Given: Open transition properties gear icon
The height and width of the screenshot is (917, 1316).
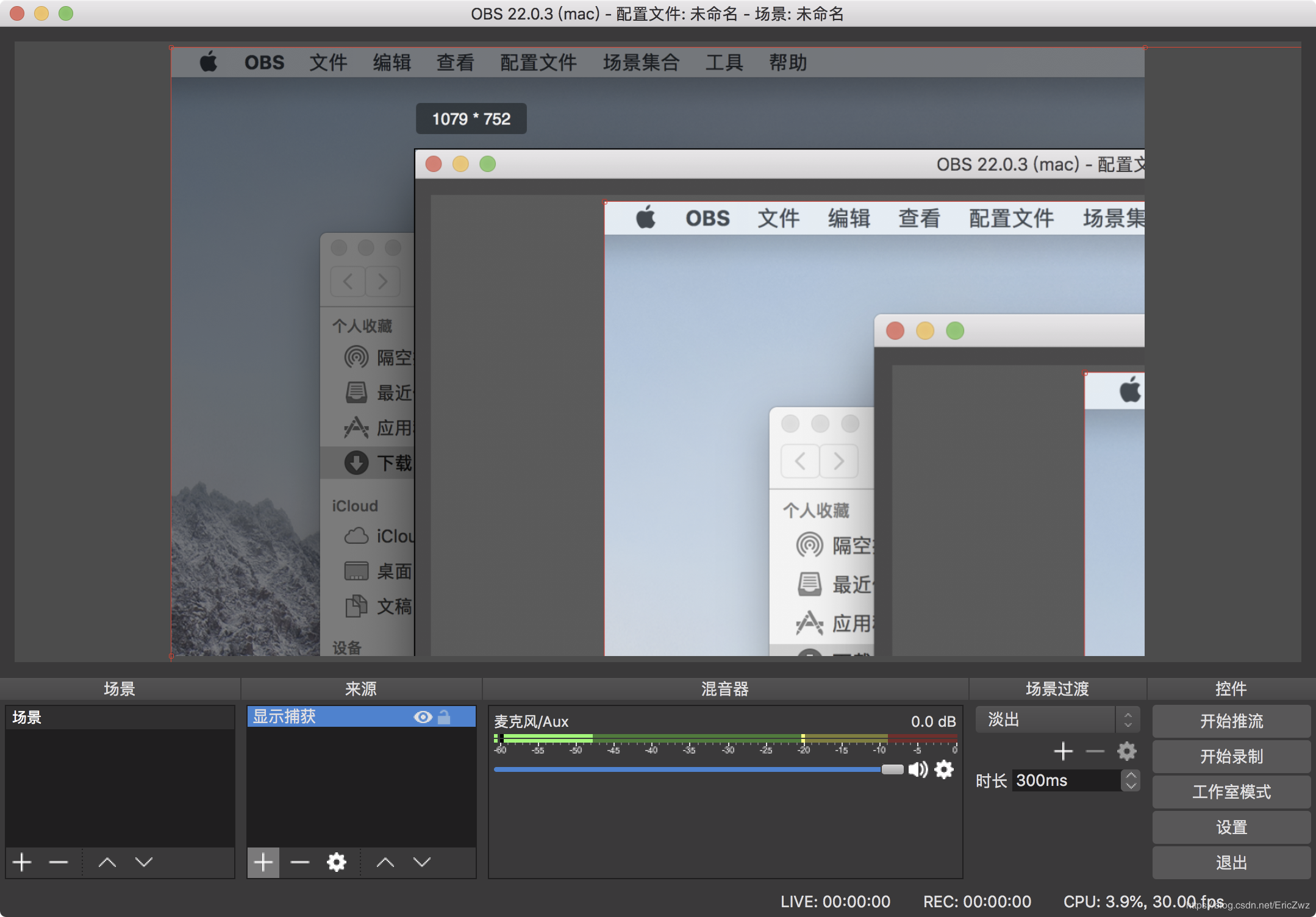Looking at the screenshot, I should click(x=1127, y=751).
